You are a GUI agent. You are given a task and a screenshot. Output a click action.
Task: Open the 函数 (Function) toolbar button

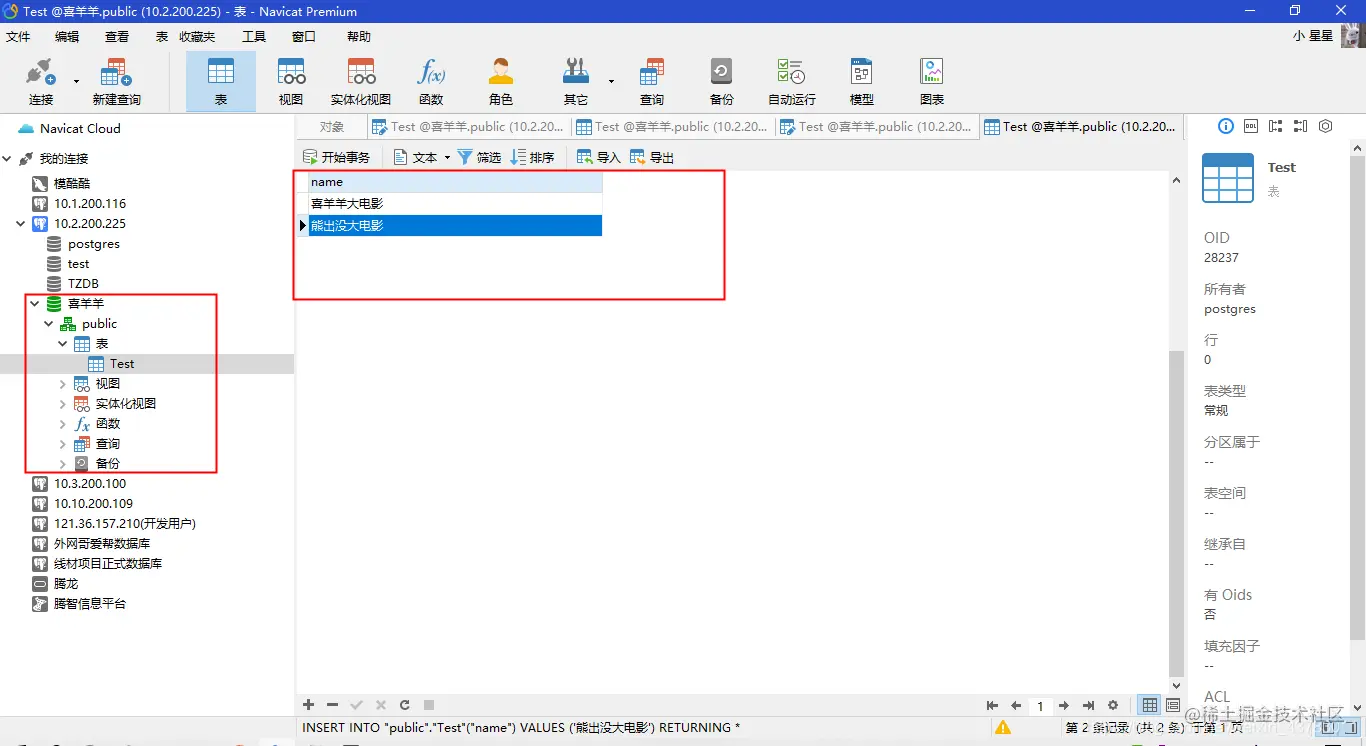tap(431, 82)
